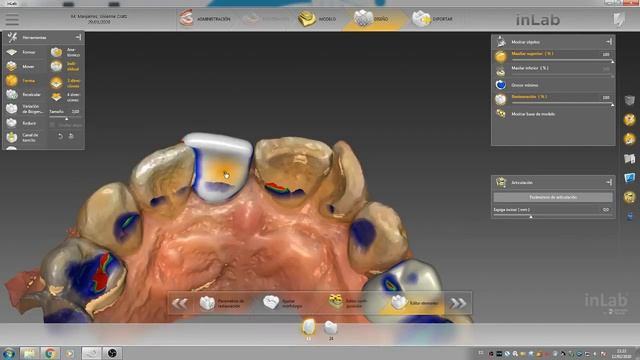Select the Mover tool
The width and height of the screenshot is (640, 360).
click(22, 67)
